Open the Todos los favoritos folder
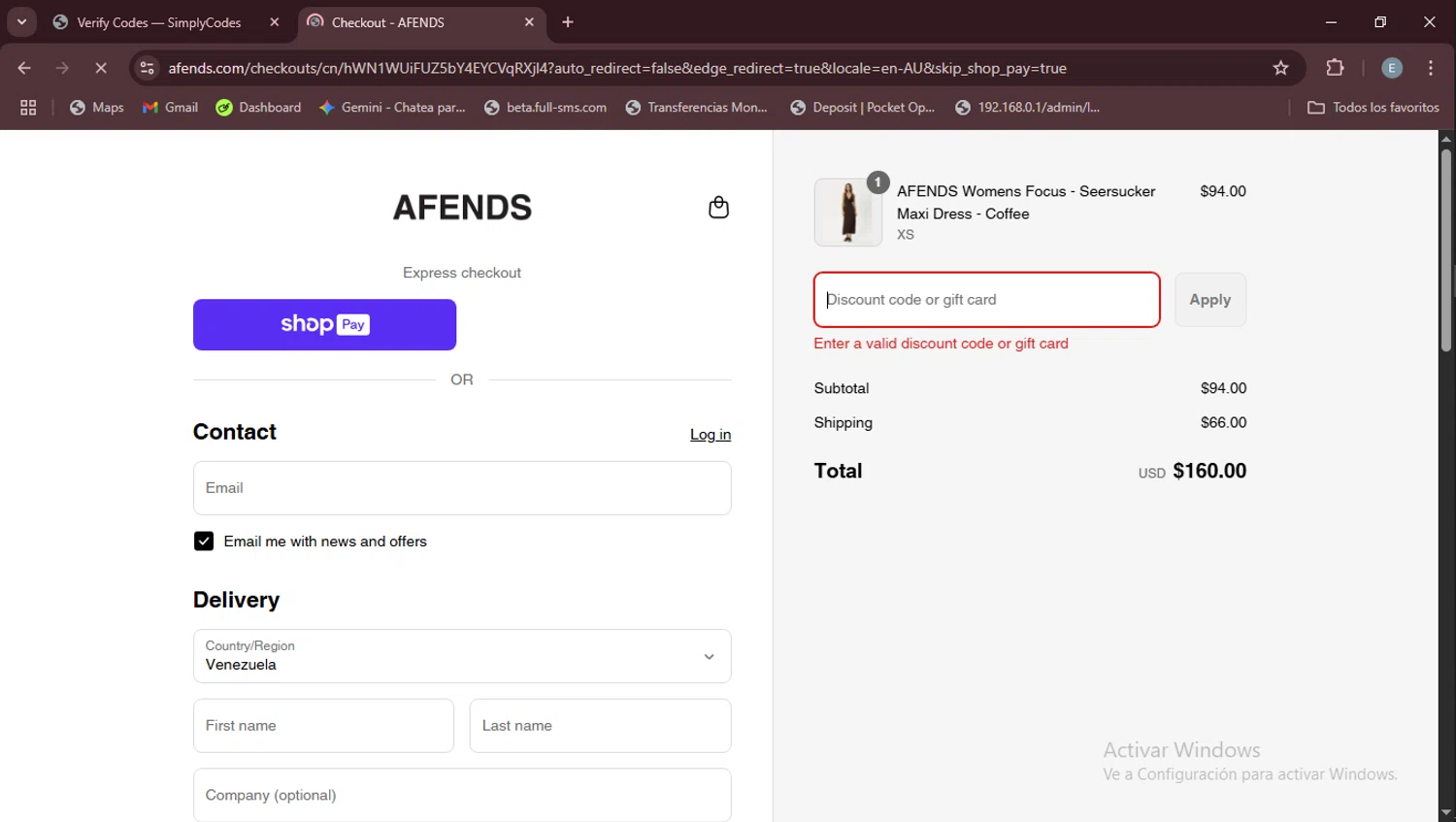1456x822 pixels. 1373,108
